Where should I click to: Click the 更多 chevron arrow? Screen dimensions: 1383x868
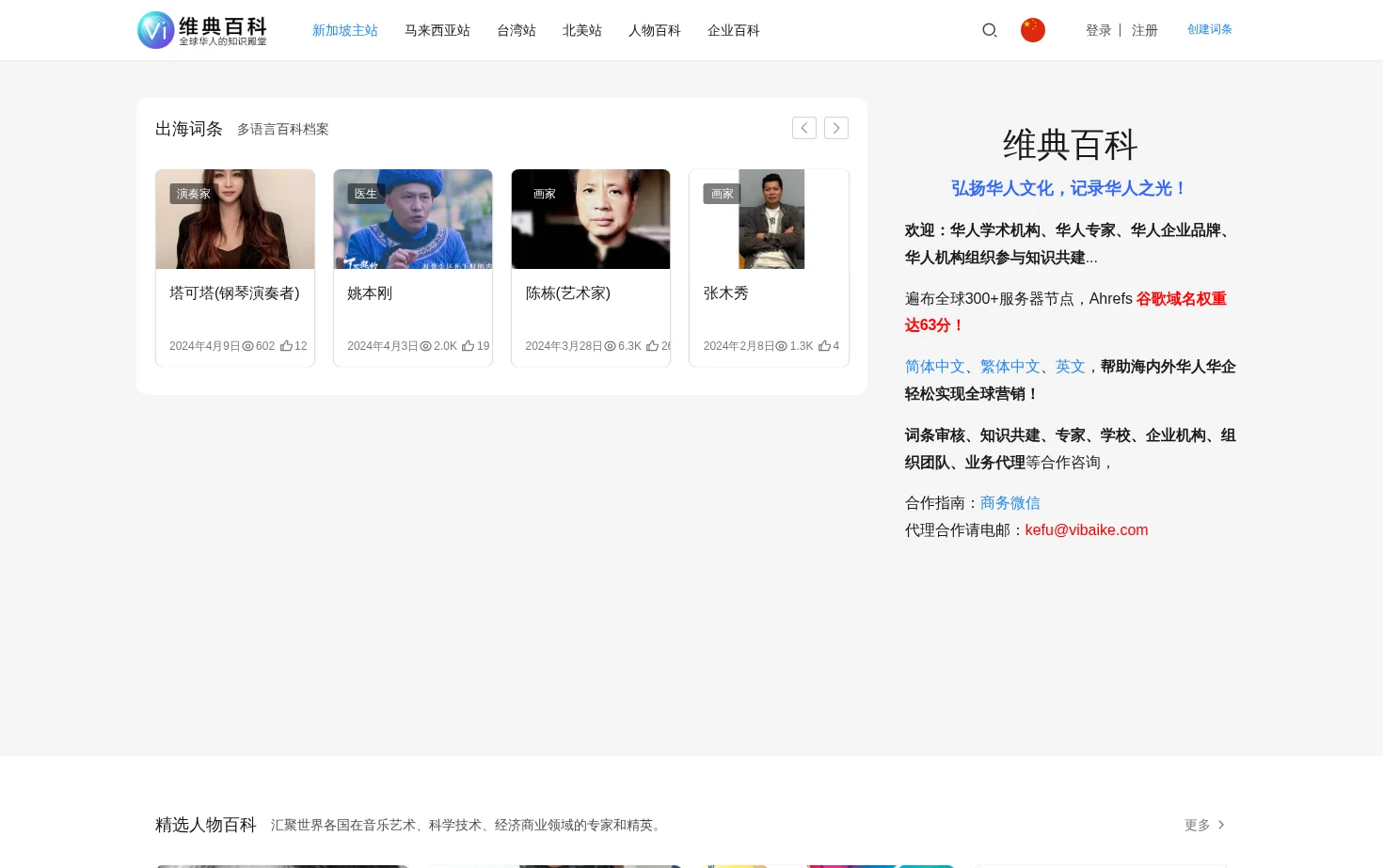tap(1221, 825)
